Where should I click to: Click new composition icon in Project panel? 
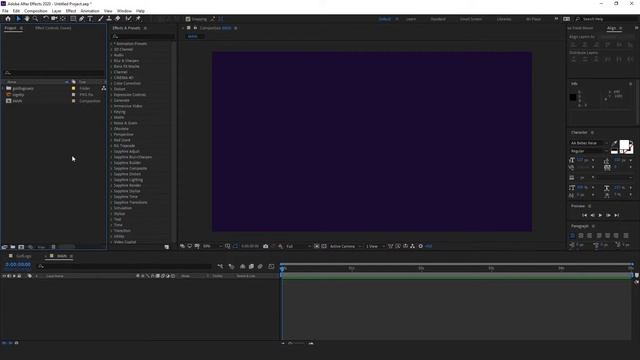point(21,247)
